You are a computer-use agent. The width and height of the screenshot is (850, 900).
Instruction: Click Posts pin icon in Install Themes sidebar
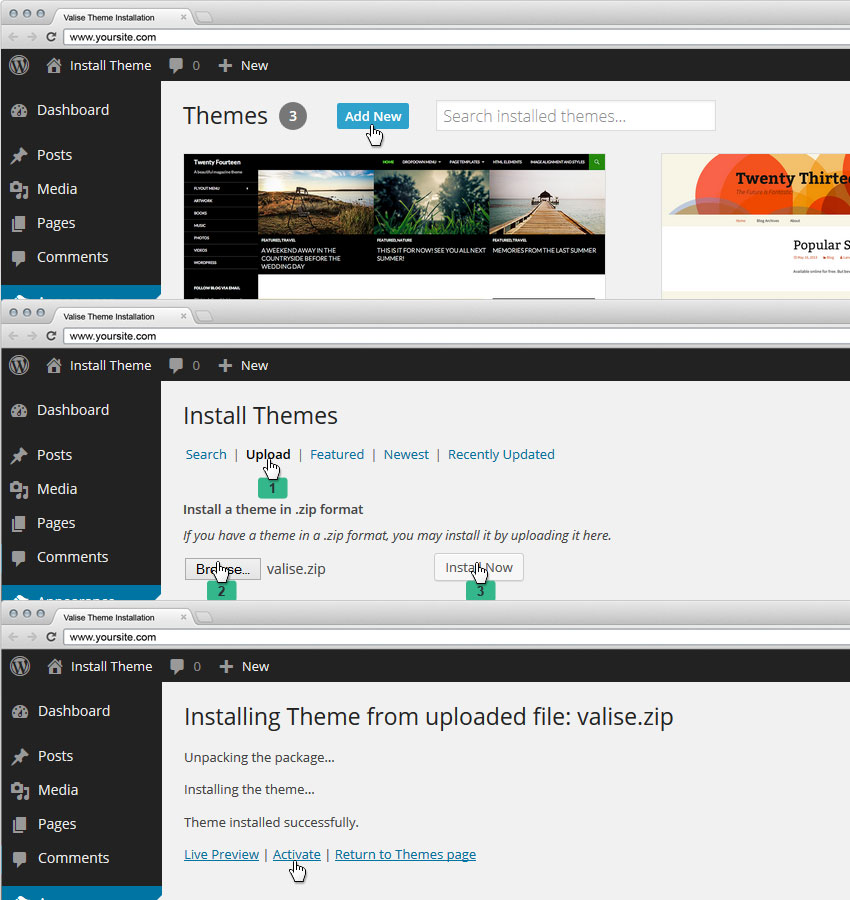[x=19, y=456]
